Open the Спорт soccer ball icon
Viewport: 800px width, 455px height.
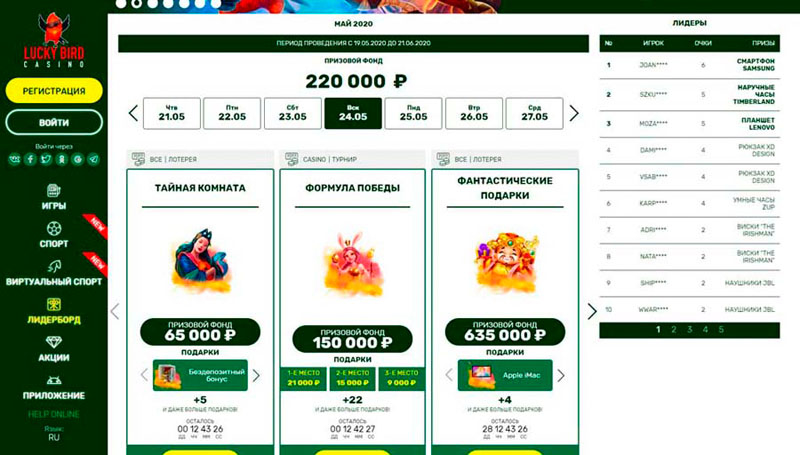[x=54, y=229]
